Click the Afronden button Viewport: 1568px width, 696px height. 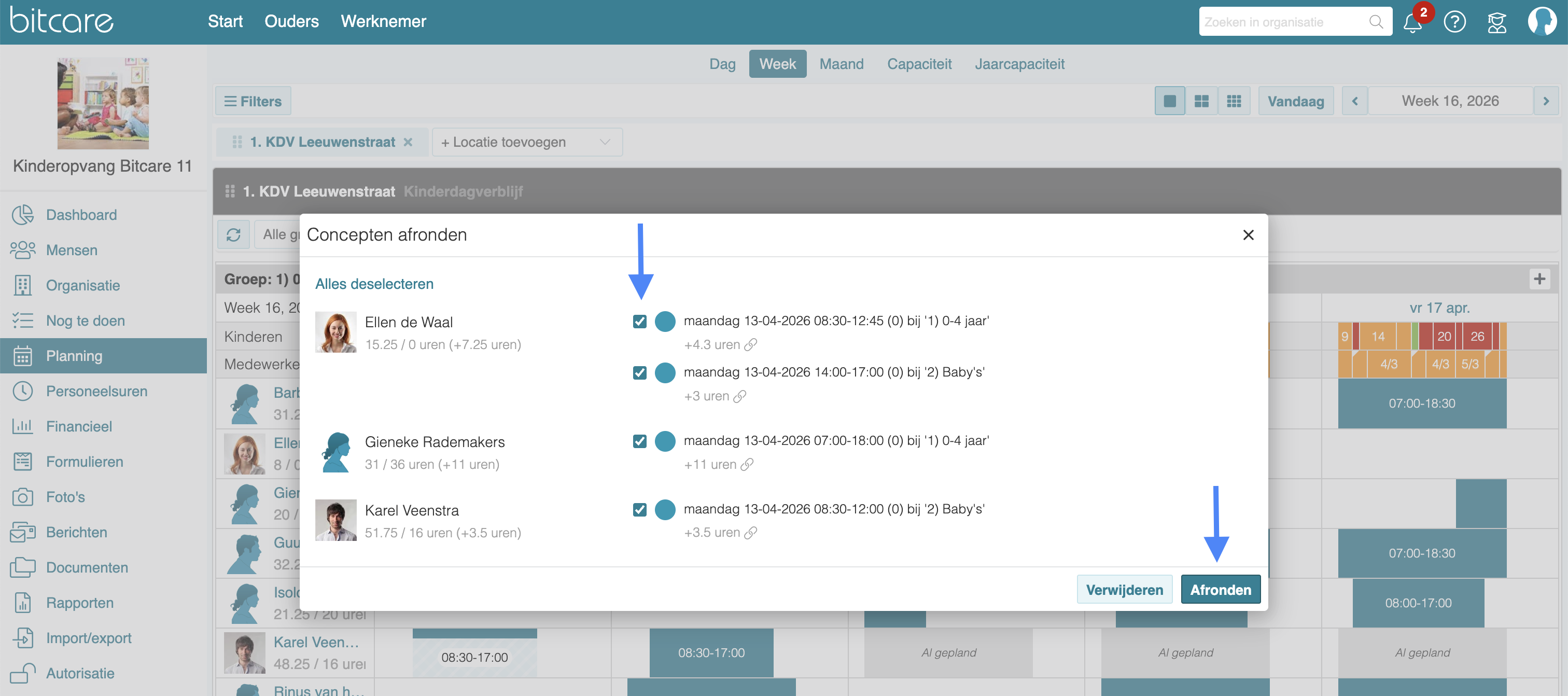click(1220, 590)
